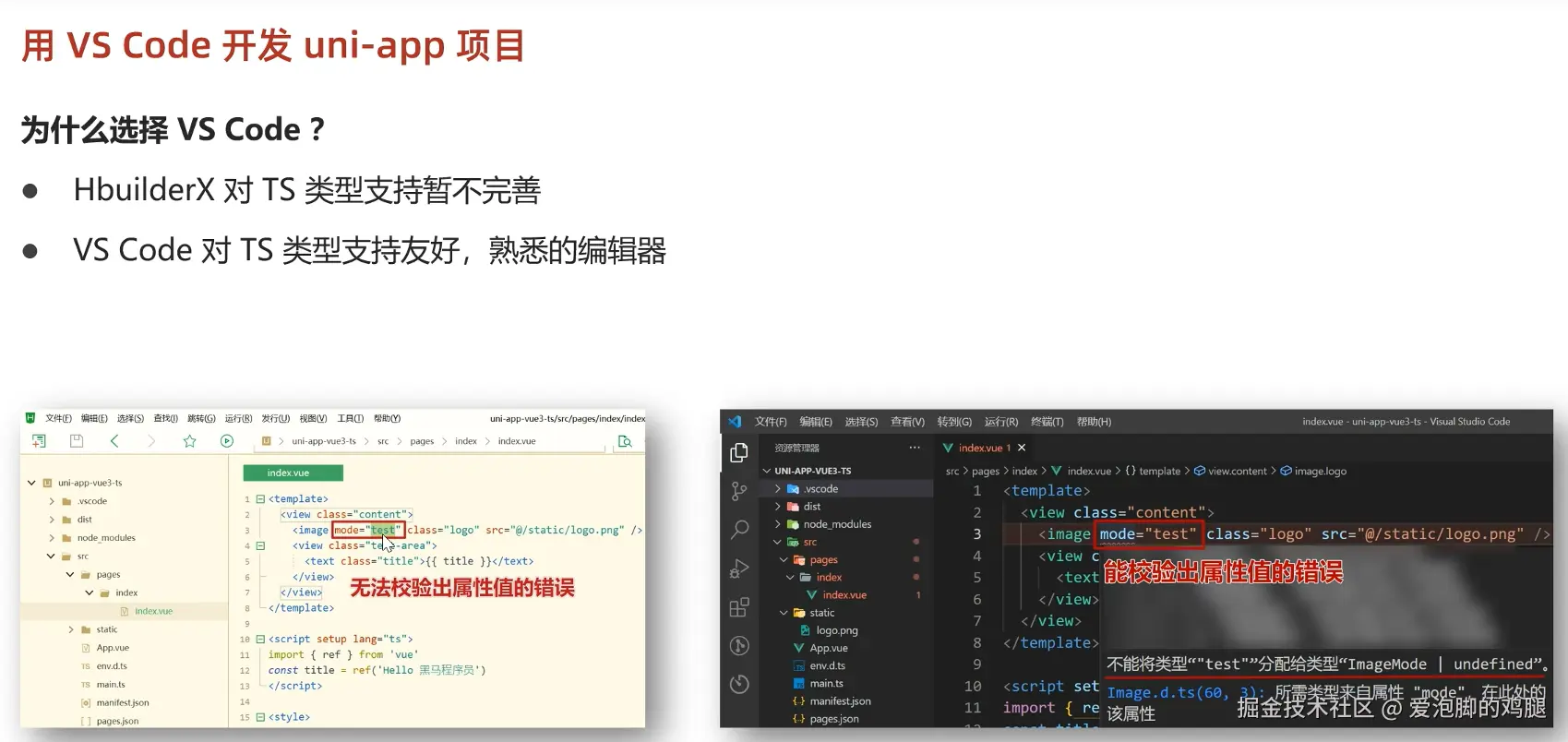Open 终端(T) menu in VS Code
The width and height of the screenshot is (1568, 742).
1047,422
